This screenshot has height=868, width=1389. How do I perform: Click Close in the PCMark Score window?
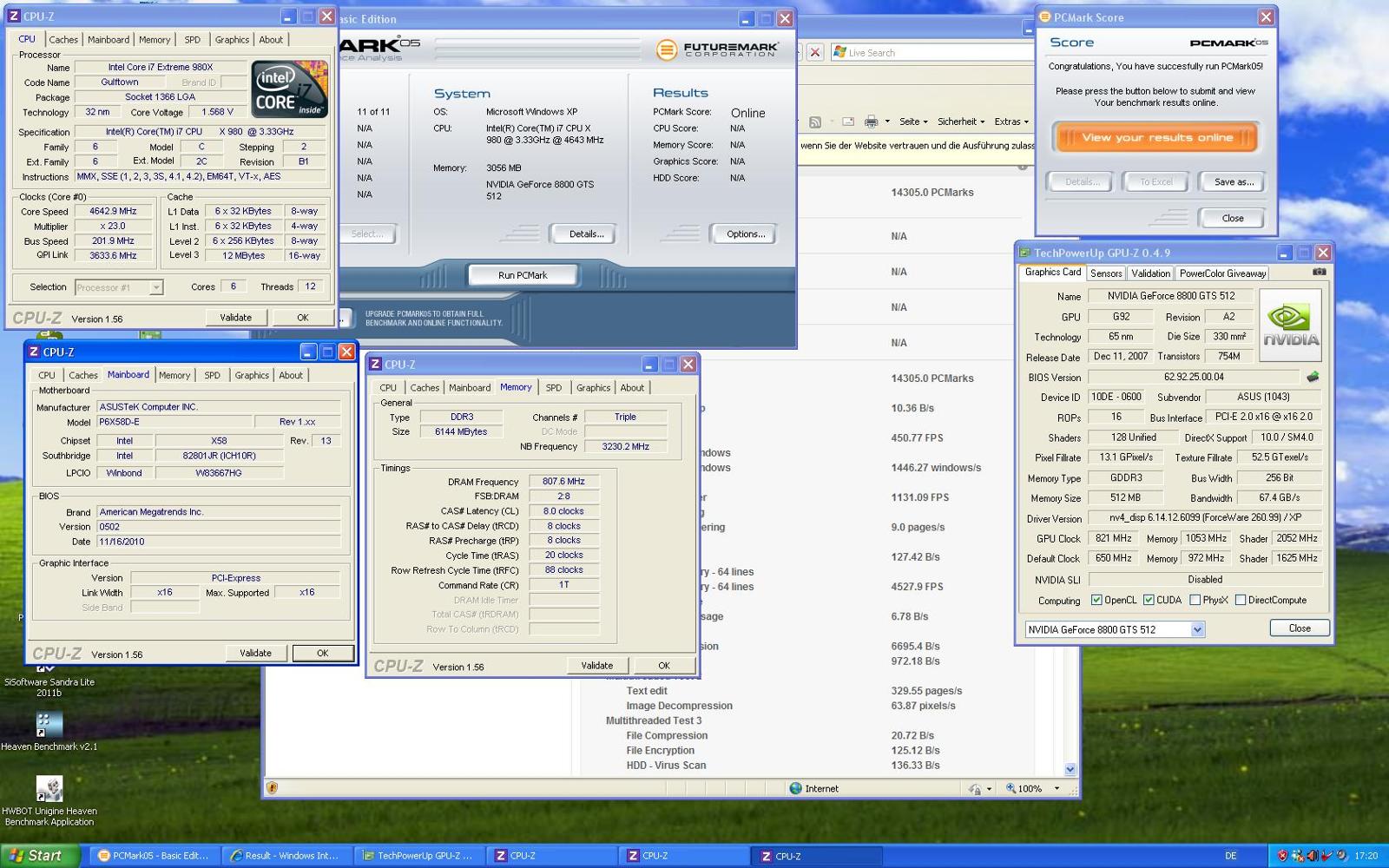pyautogui.click(x=1233, y=218)
